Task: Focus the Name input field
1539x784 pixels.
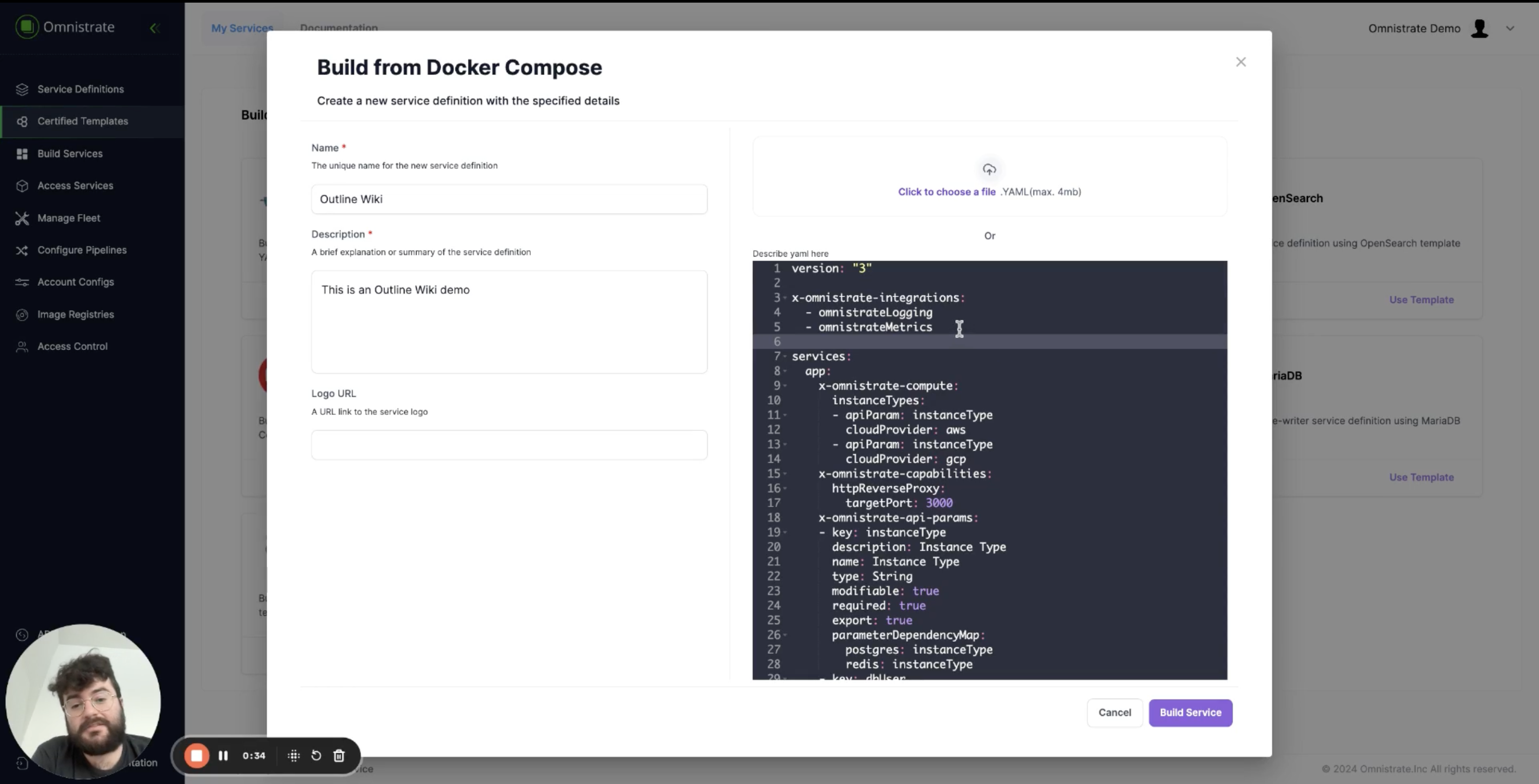Action: coord(509,199)
